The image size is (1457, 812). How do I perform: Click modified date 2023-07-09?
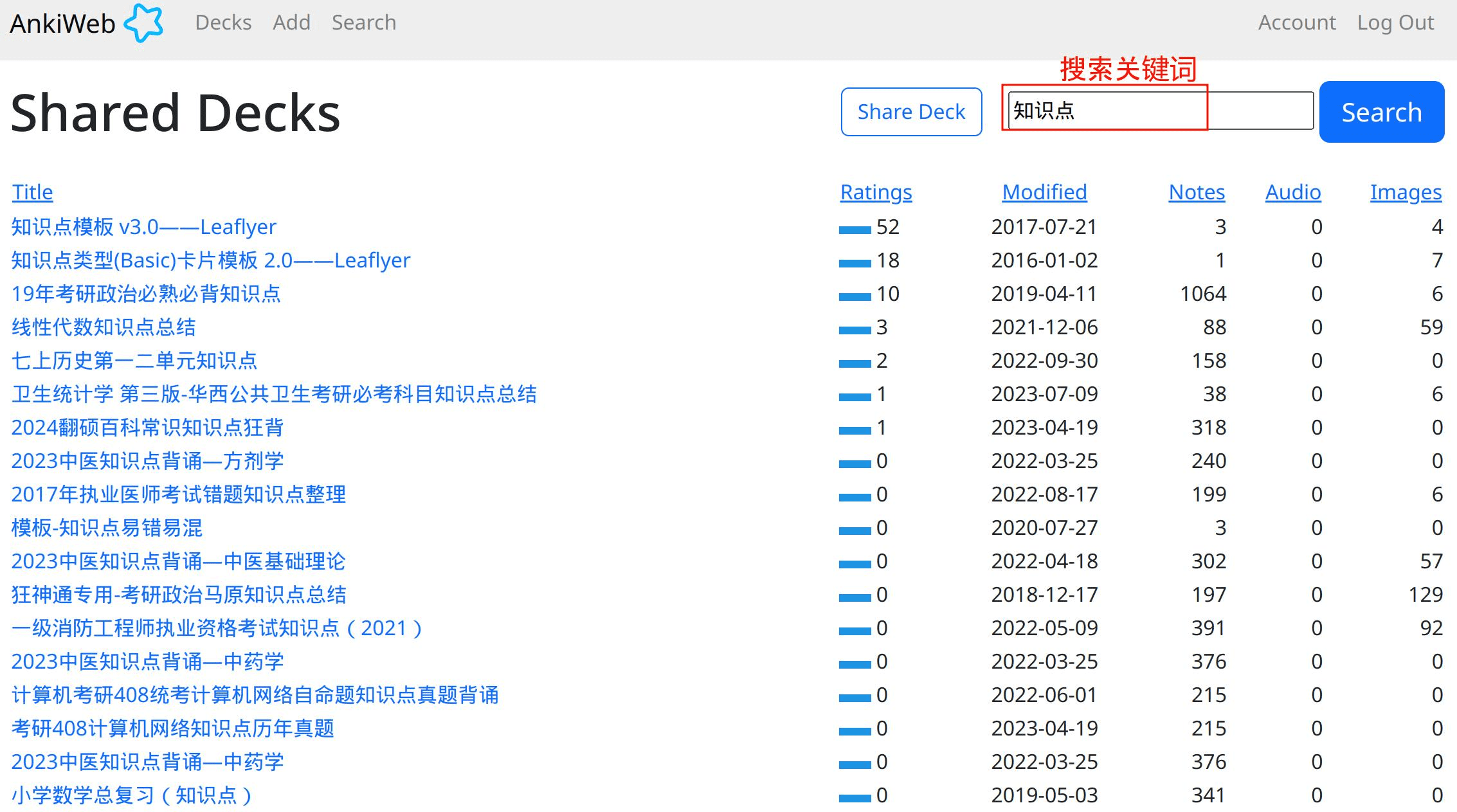click(x=1044, y=394)
